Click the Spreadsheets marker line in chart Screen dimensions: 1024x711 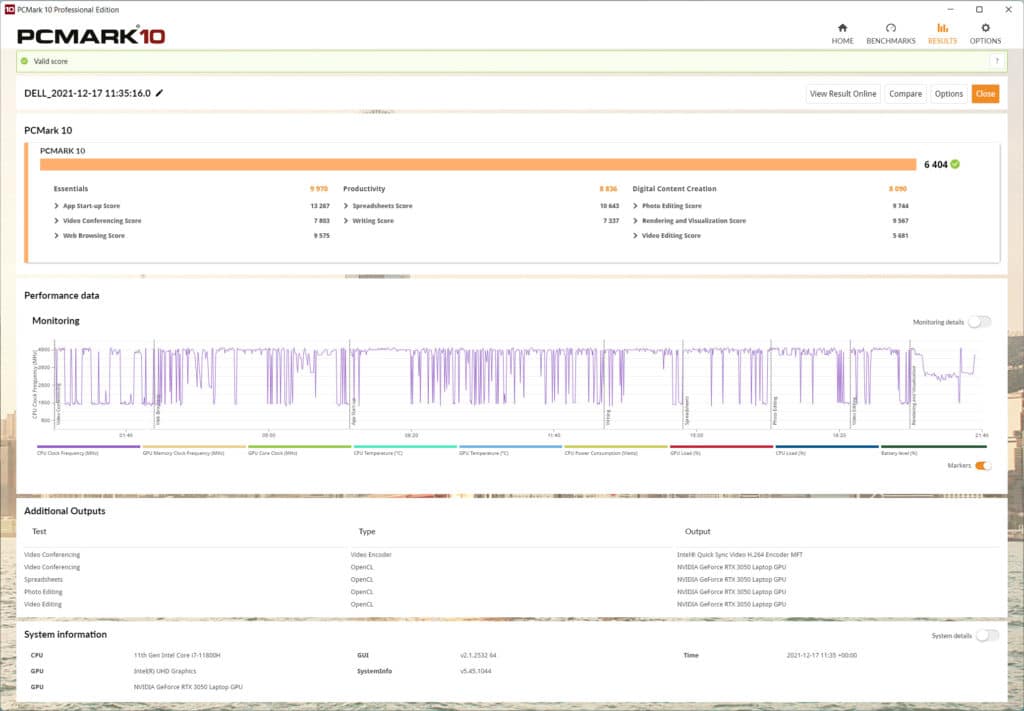click(682, 384)
